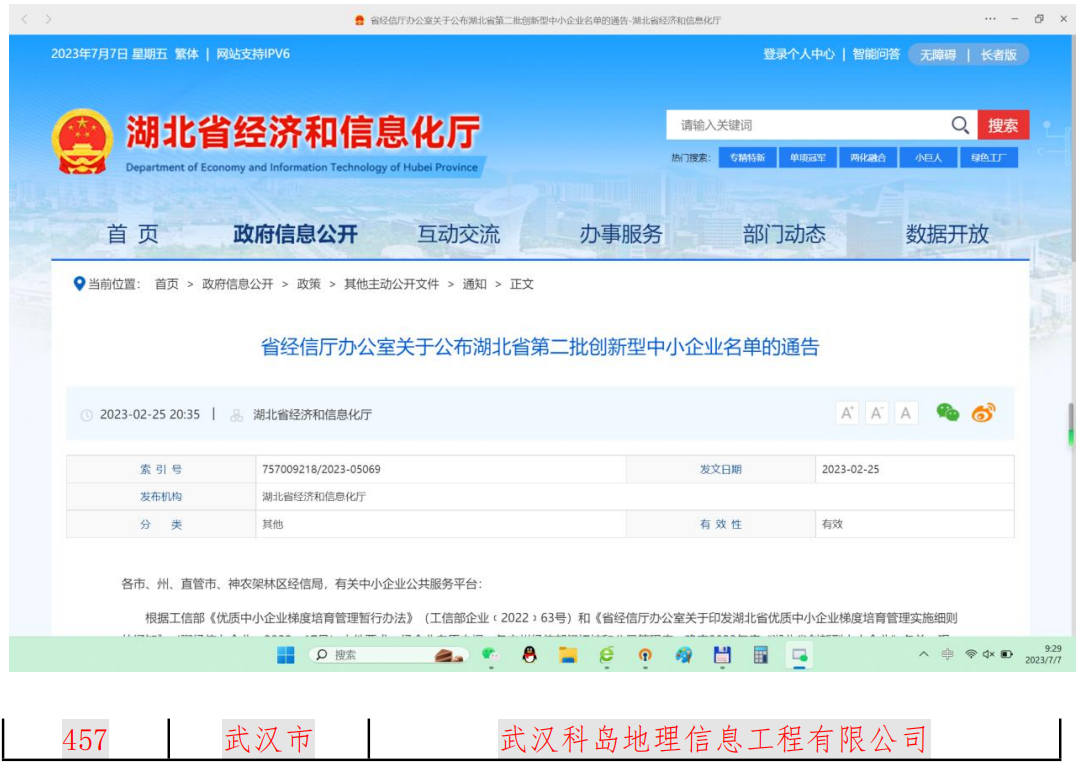Open File Explorer from the taskbar
The height and width of the screenshot is (777, 1082).
pyautogui.click(x=568, y=655)
